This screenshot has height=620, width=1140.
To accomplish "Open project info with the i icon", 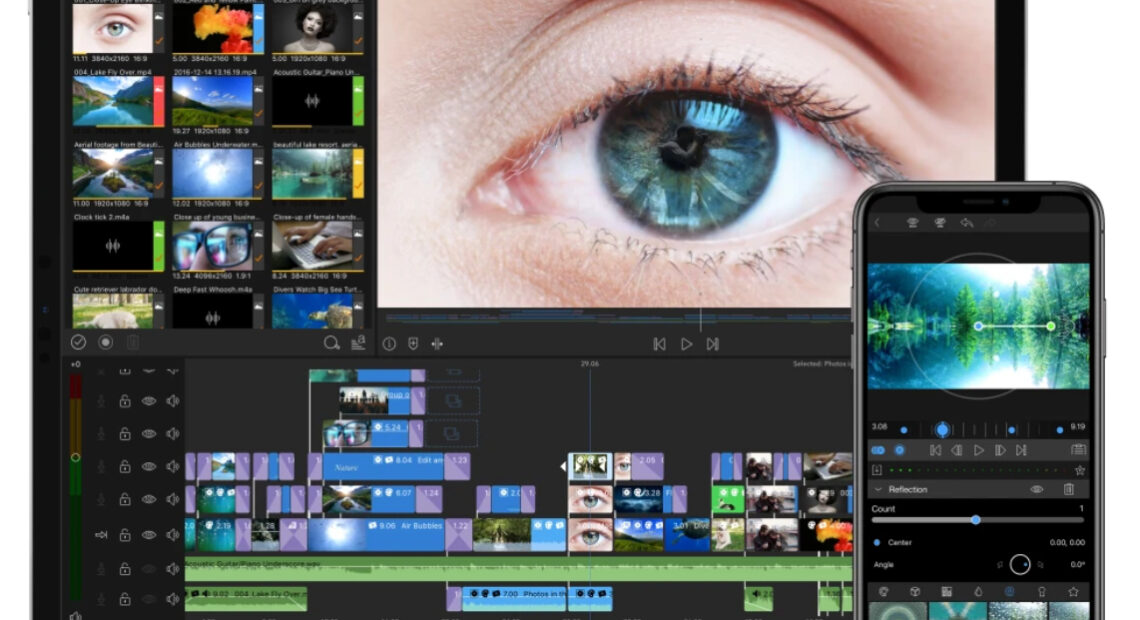I will (x=390, y=343).
